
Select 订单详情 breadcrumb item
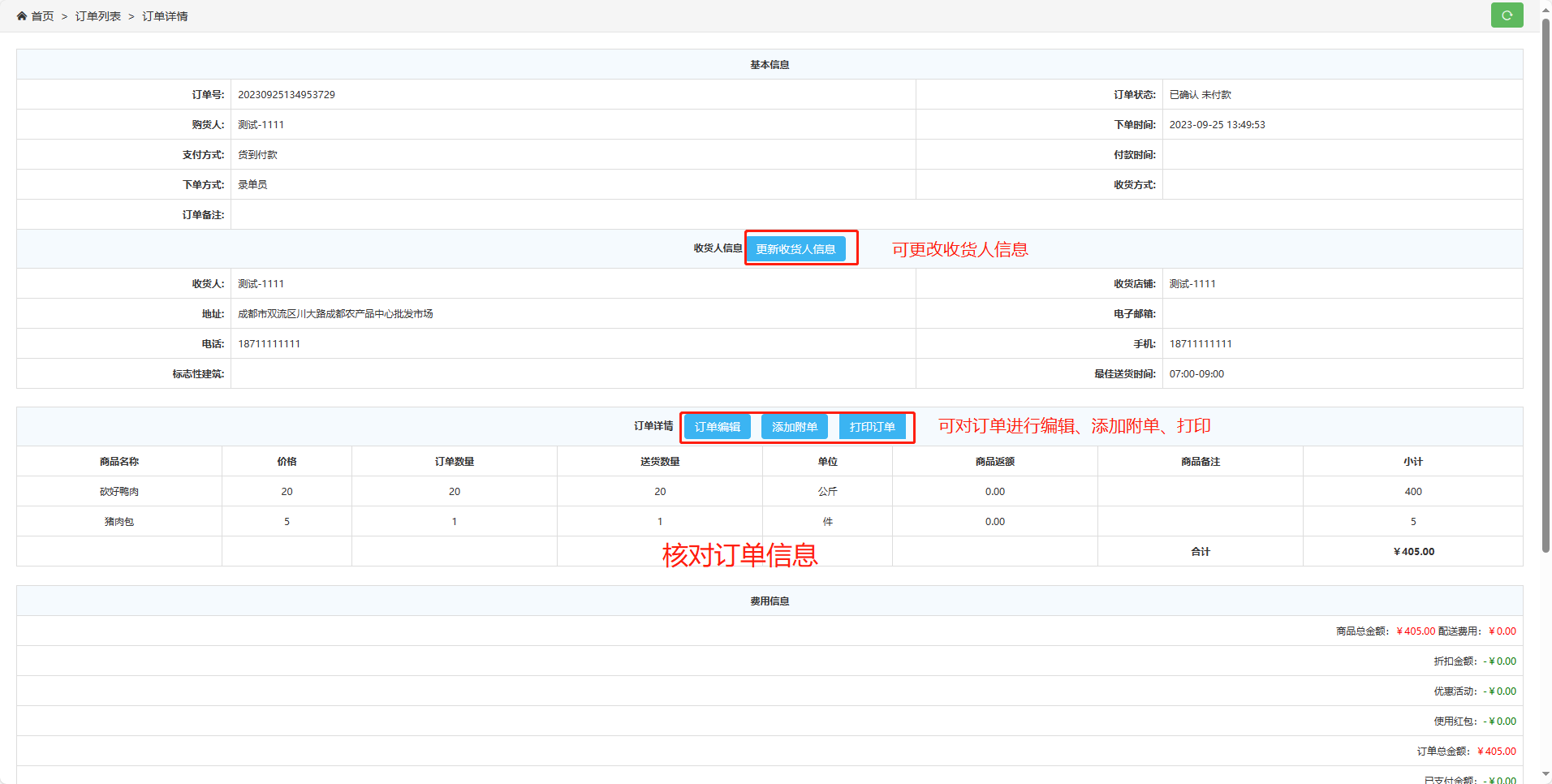coord(165,16)
